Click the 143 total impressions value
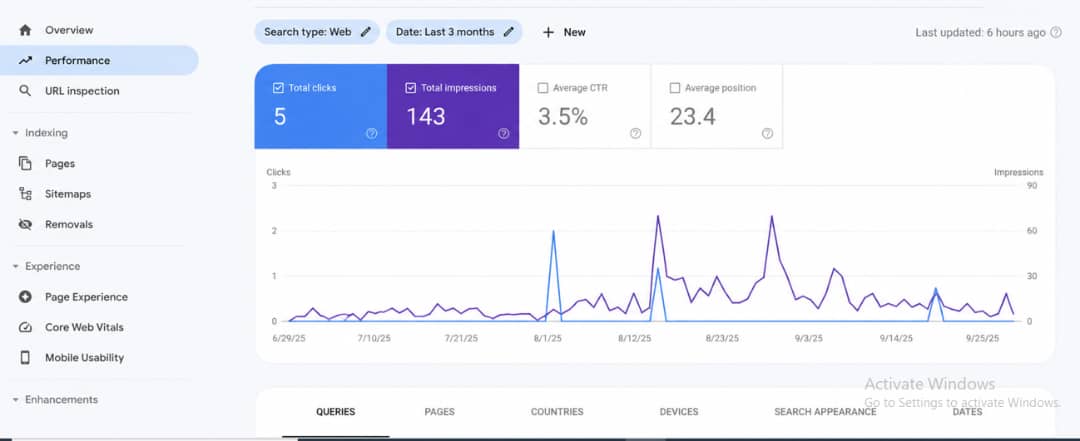 coord(426,117)
